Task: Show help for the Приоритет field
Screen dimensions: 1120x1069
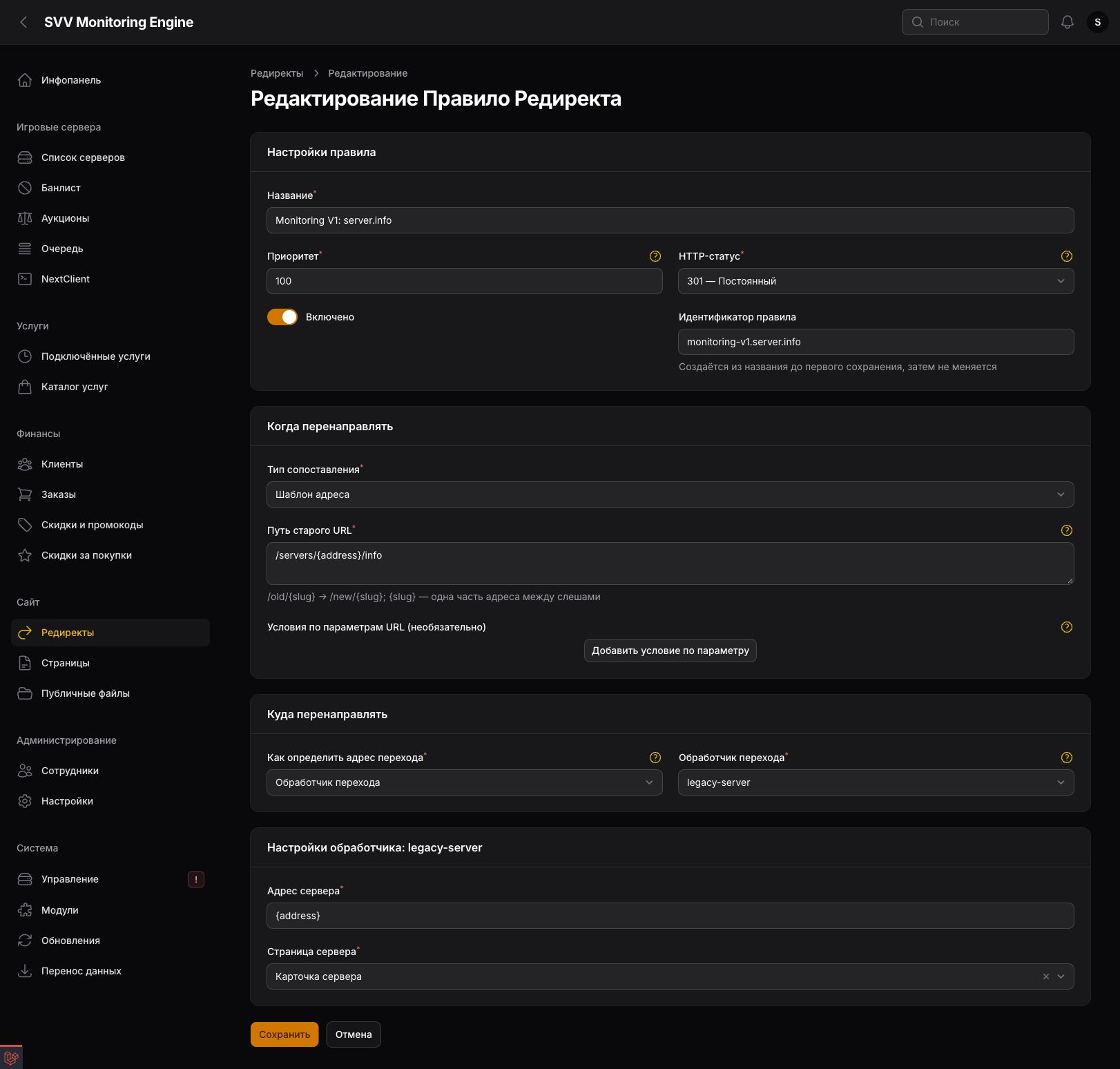Action: (x=655, y=256)
